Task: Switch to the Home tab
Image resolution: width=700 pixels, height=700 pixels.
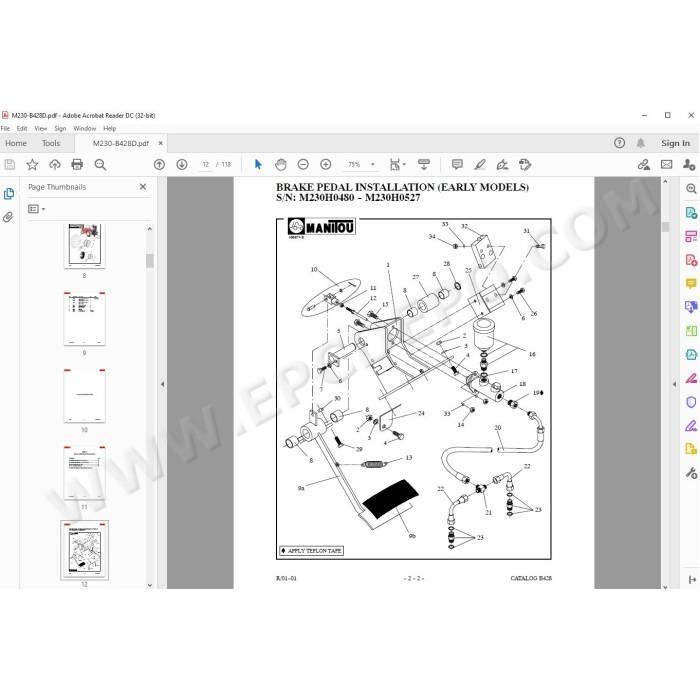Action: pos(16,143)
